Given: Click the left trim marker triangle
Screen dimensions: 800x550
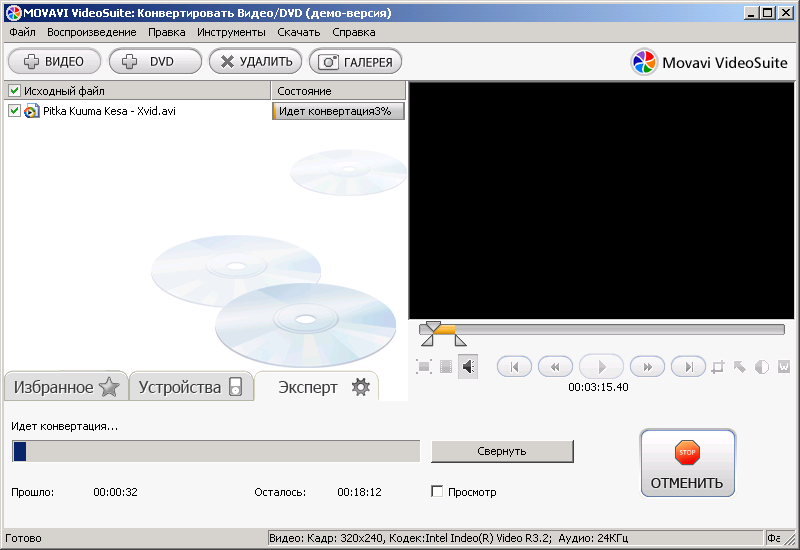Looking at the screenshot, I should click(428, 340).
